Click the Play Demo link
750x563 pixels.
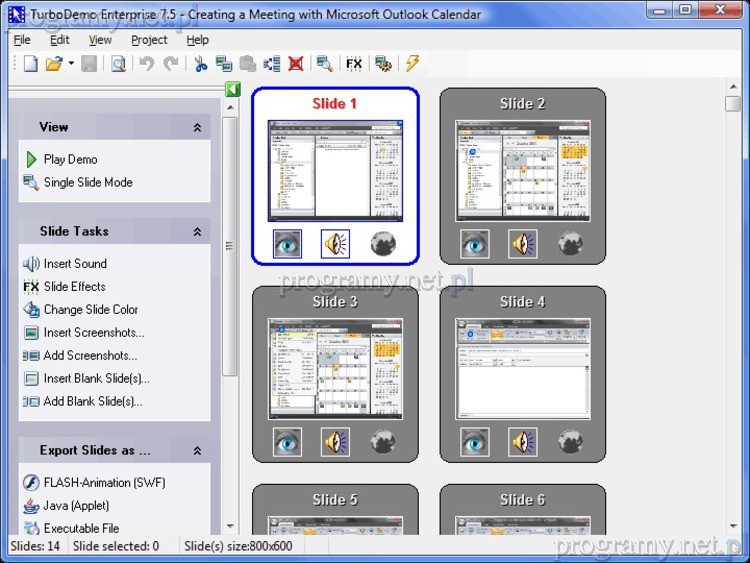click(x=70, y=159)
